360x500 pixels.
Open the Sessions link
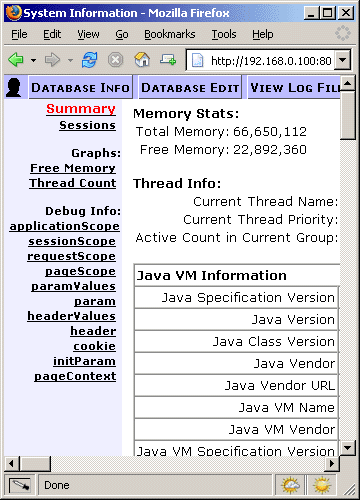click(88, 125)
